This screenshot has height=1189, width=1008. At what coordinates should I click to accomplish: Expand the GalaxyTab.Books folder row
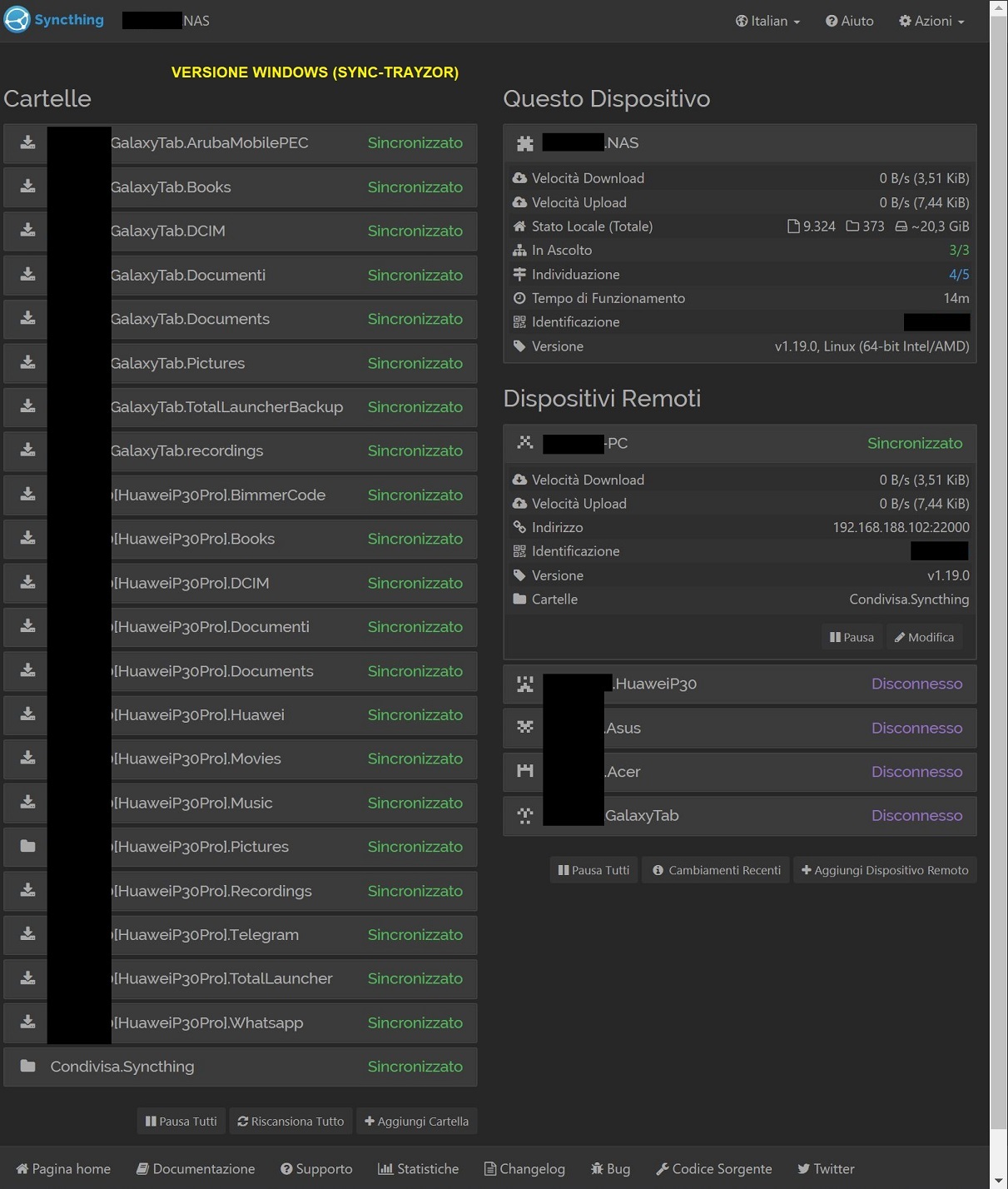pos(241,187)
